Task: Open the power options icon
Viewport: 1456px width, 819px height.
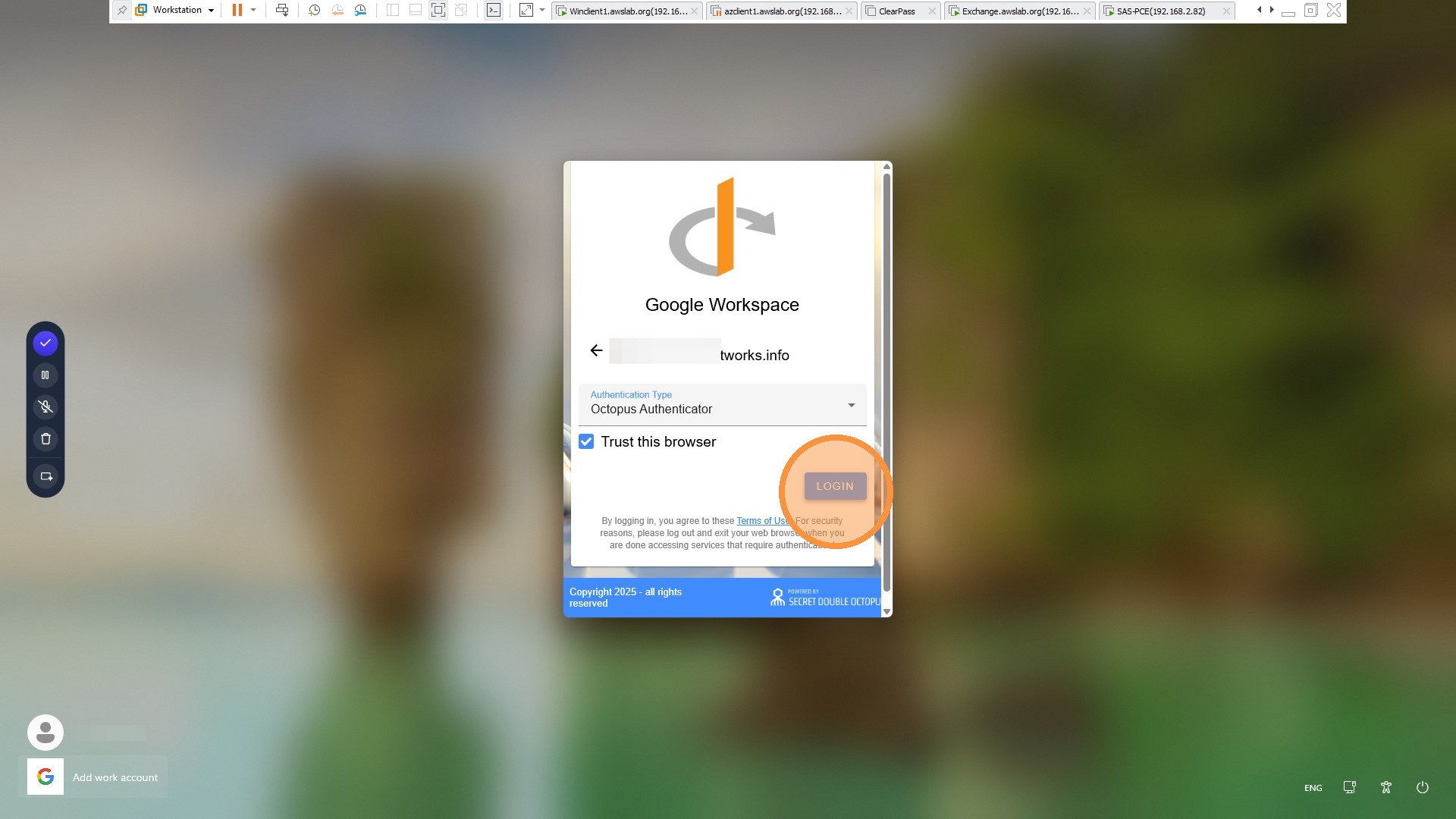Action: (x=1423, y=787)
